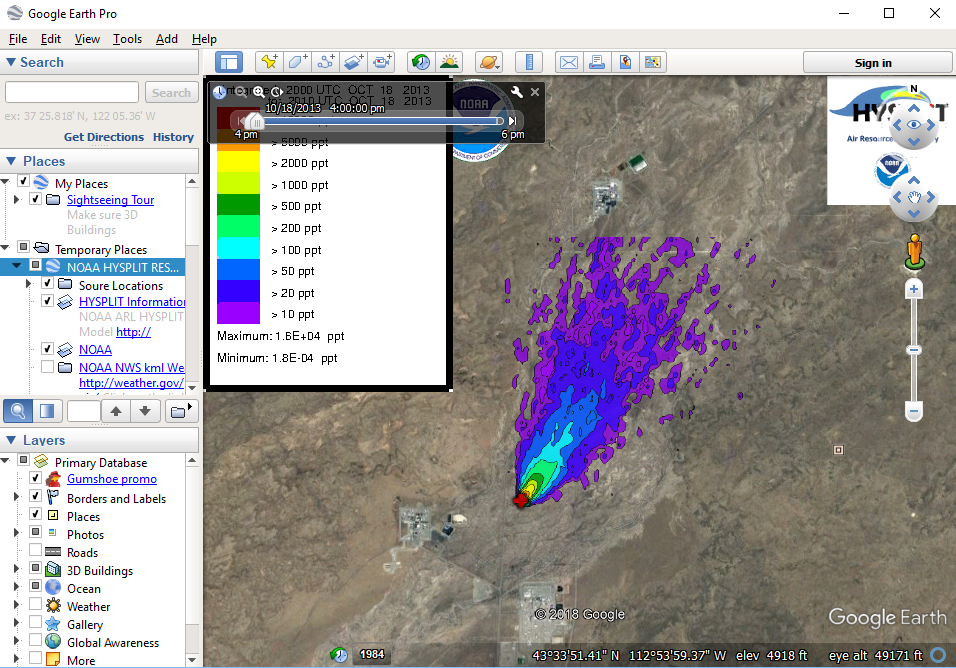Open the Add menu

coord(166,39)
